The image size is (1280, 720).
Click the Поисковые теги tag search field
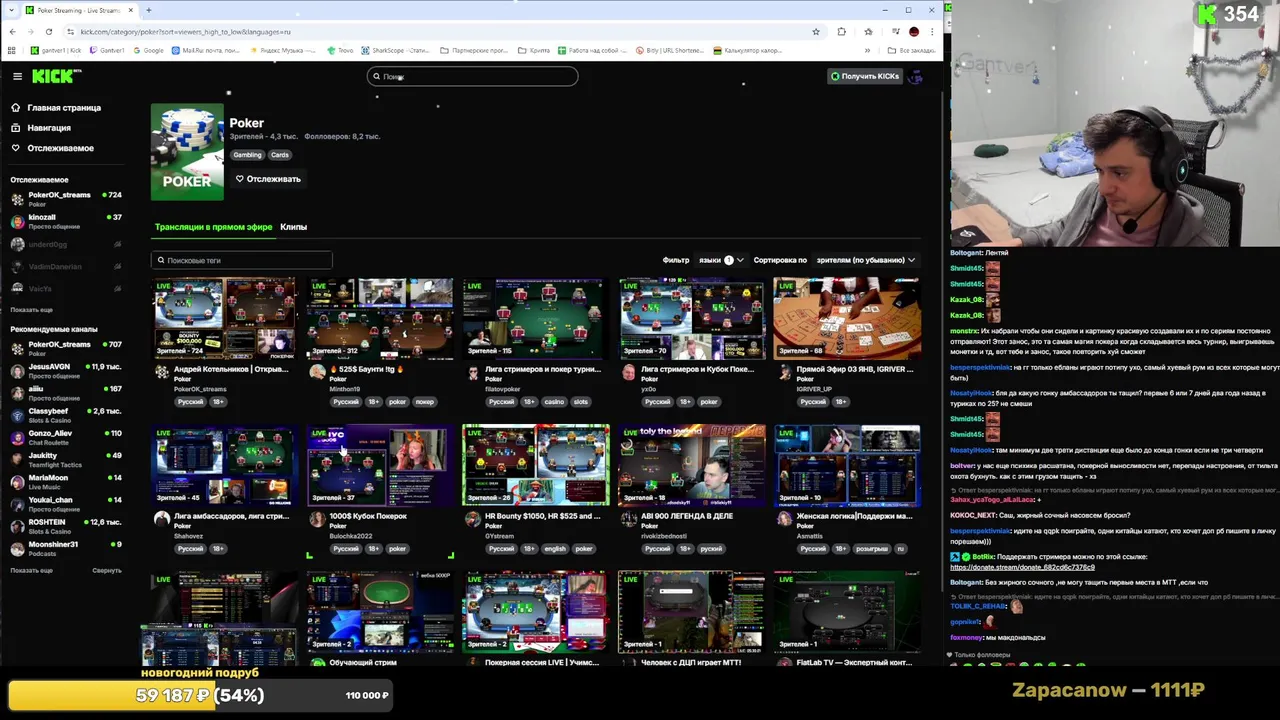pos(241,260)
